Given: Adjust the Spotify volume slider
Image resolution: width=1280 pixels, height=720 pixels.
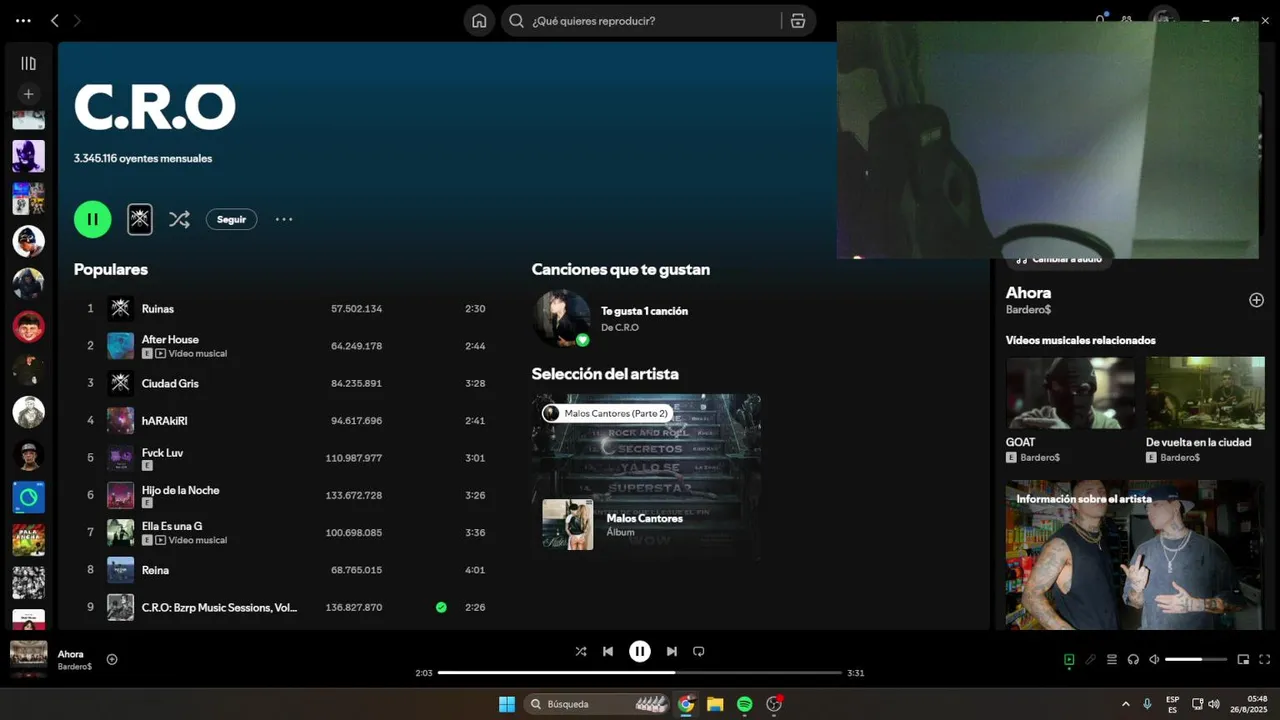Looking at the screenshot, I should point(1196,659).
